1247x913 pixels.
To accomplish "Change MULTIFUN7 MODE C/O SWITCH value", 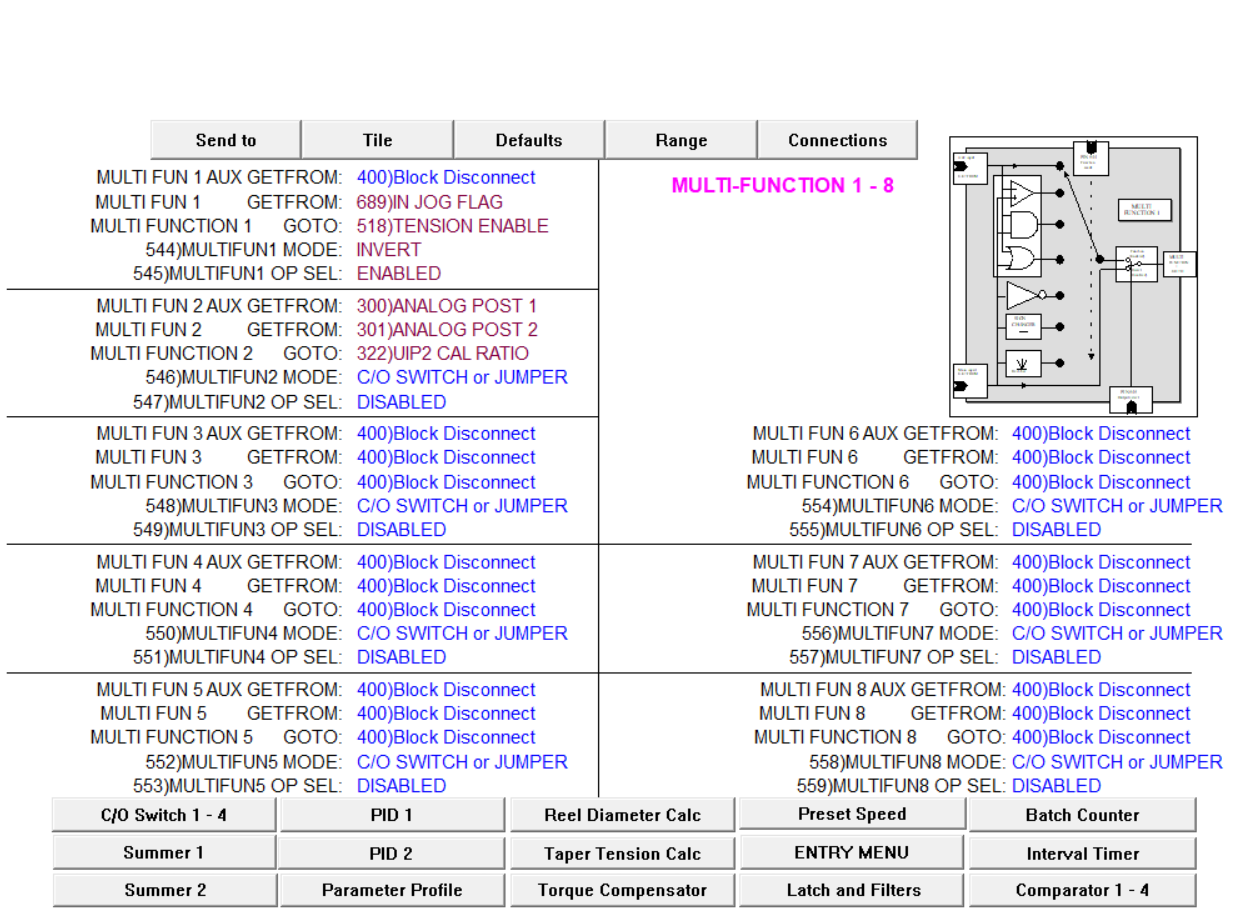I will coord(1116,634).
